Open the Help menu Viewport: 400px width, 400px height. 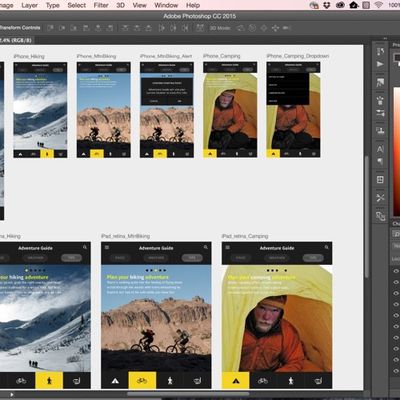193,5
